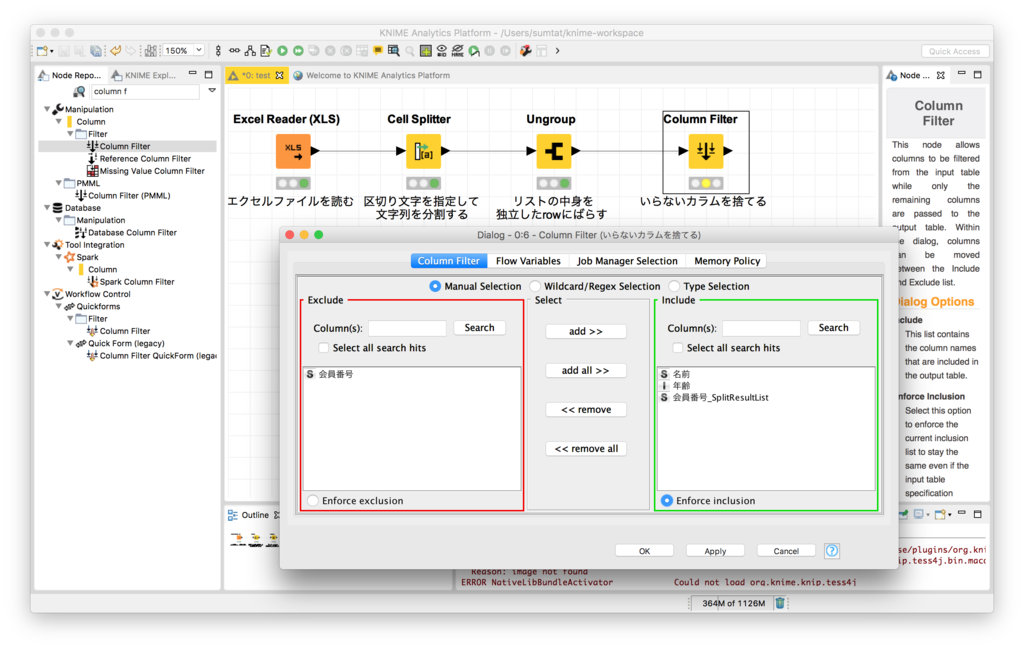1024x649 pixels.
Task: Click the Save All toolbar icon
Action: 96,51
